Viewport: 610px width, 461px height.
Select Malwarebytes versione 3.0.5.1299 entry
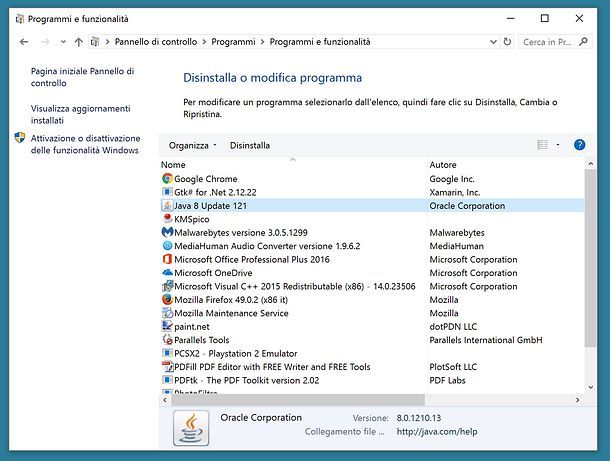(241, 232)
